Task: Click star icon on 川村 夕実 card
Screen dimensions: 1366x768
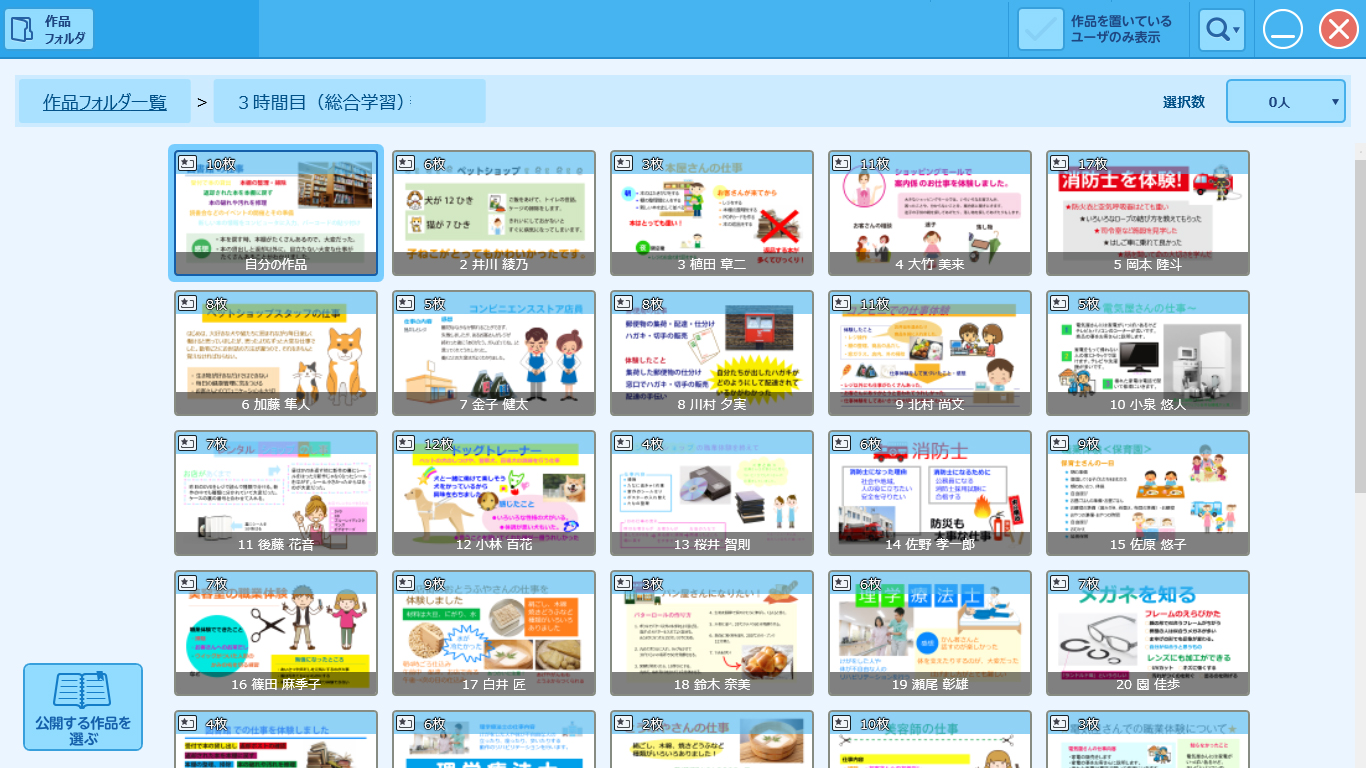Action: (x=623, y=303)
